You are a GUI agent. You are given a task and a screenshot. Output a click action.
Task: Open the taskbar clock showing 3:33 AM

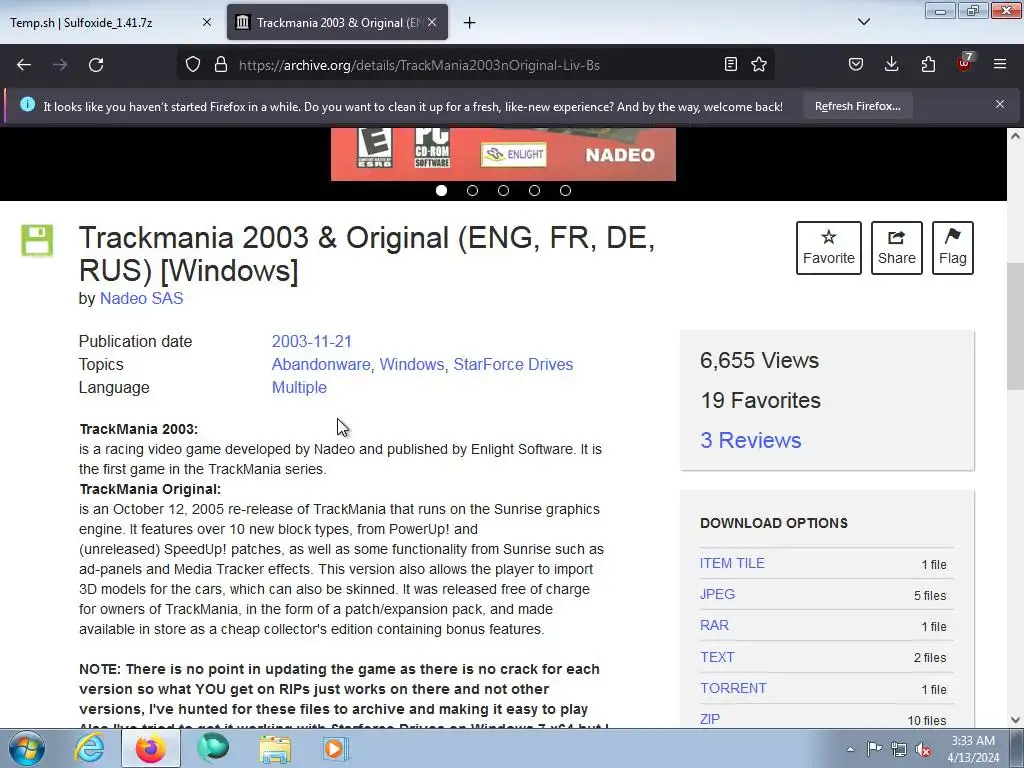pos(973,749)
